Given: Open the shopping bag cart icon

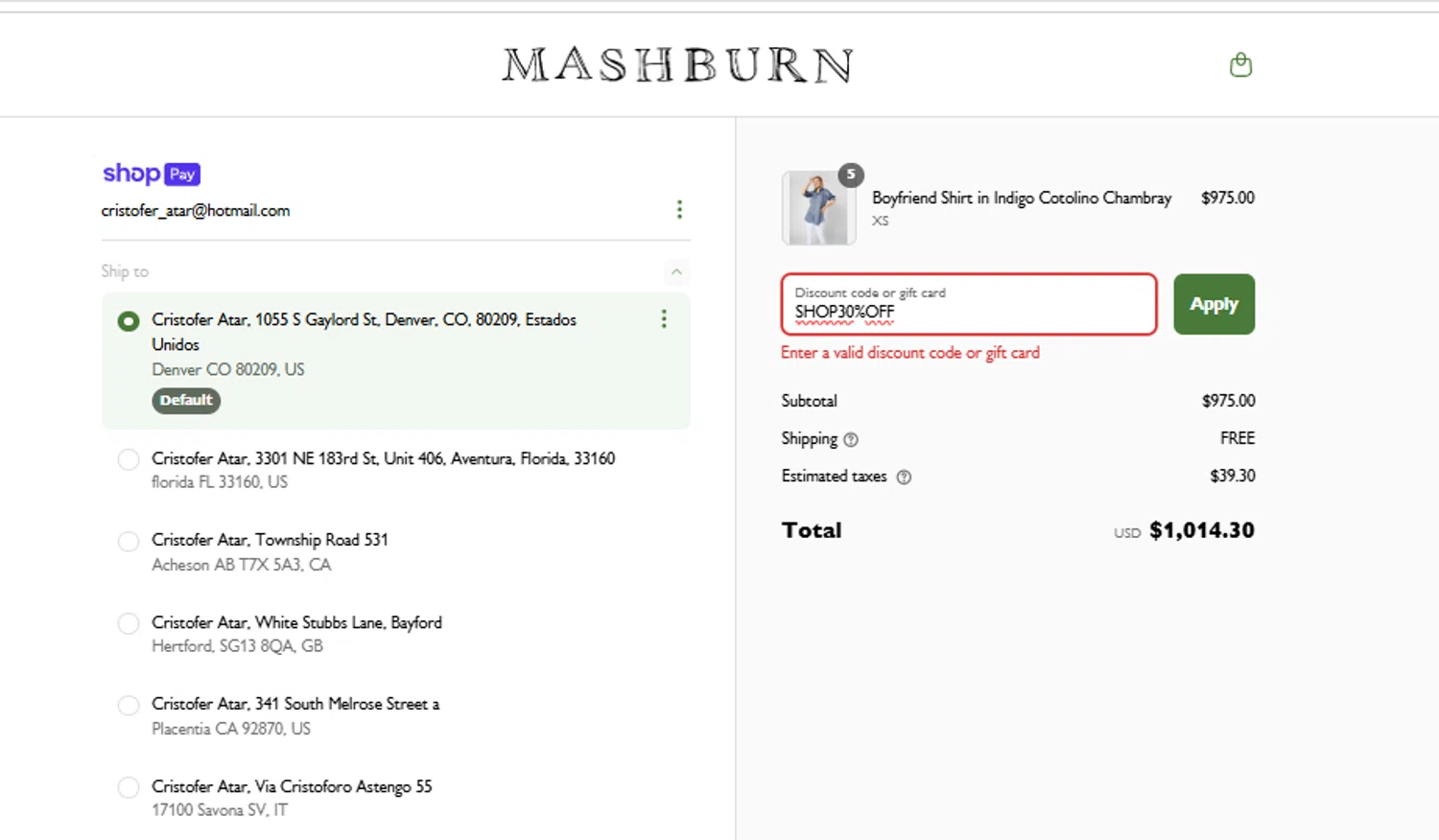Looking at the screenshot, I should [1240, 64].
